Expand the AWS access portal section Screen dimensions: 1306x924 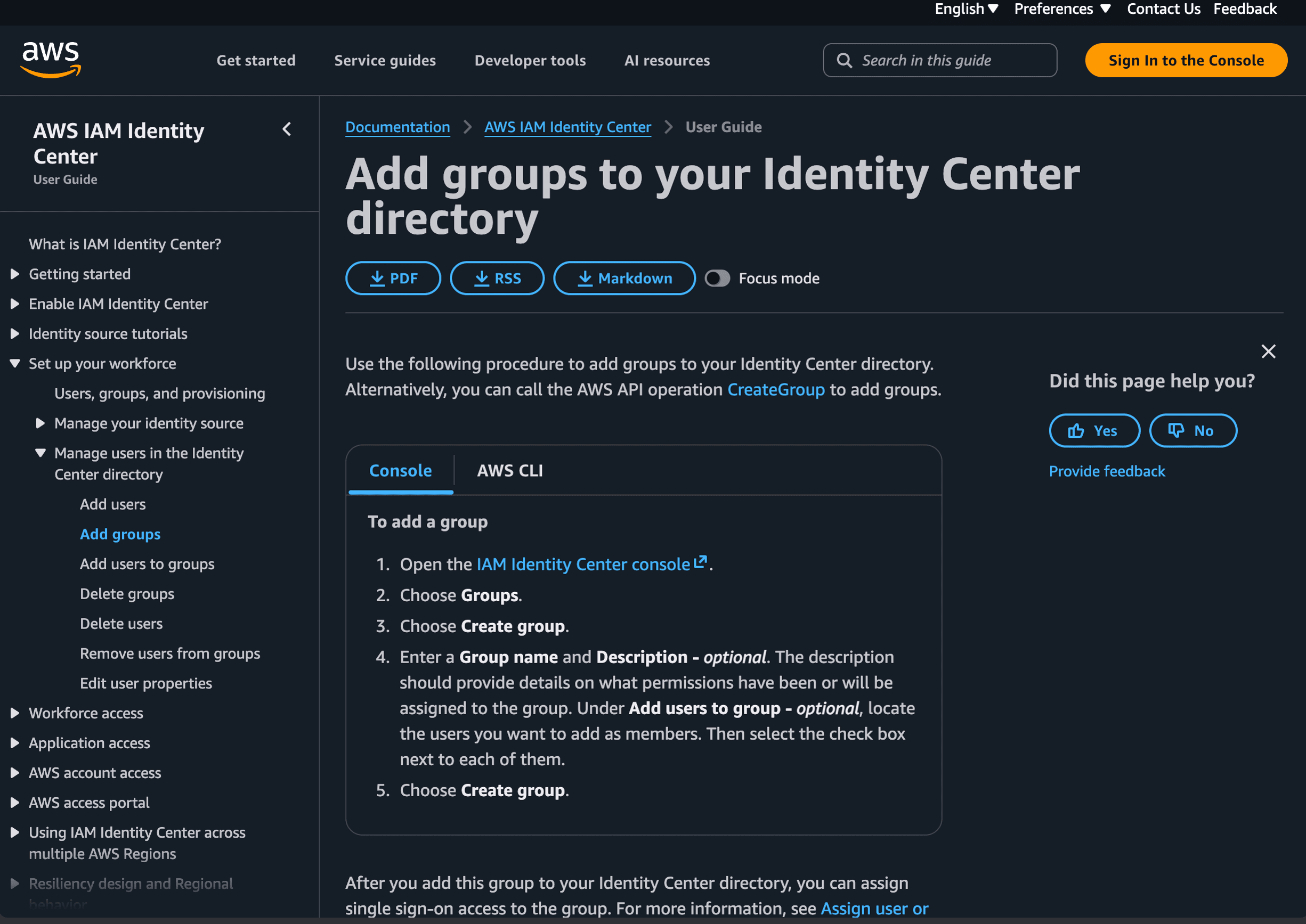tap(15, 803)
